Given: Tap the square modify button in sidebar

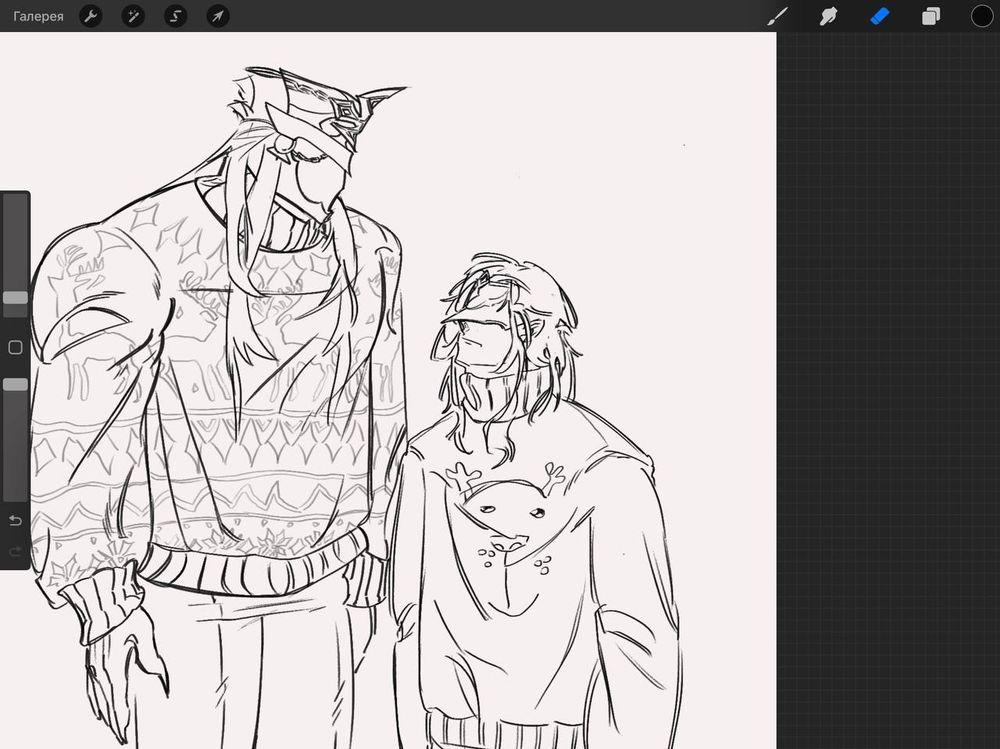Looking at the screenshot, I should pos(15,347).
